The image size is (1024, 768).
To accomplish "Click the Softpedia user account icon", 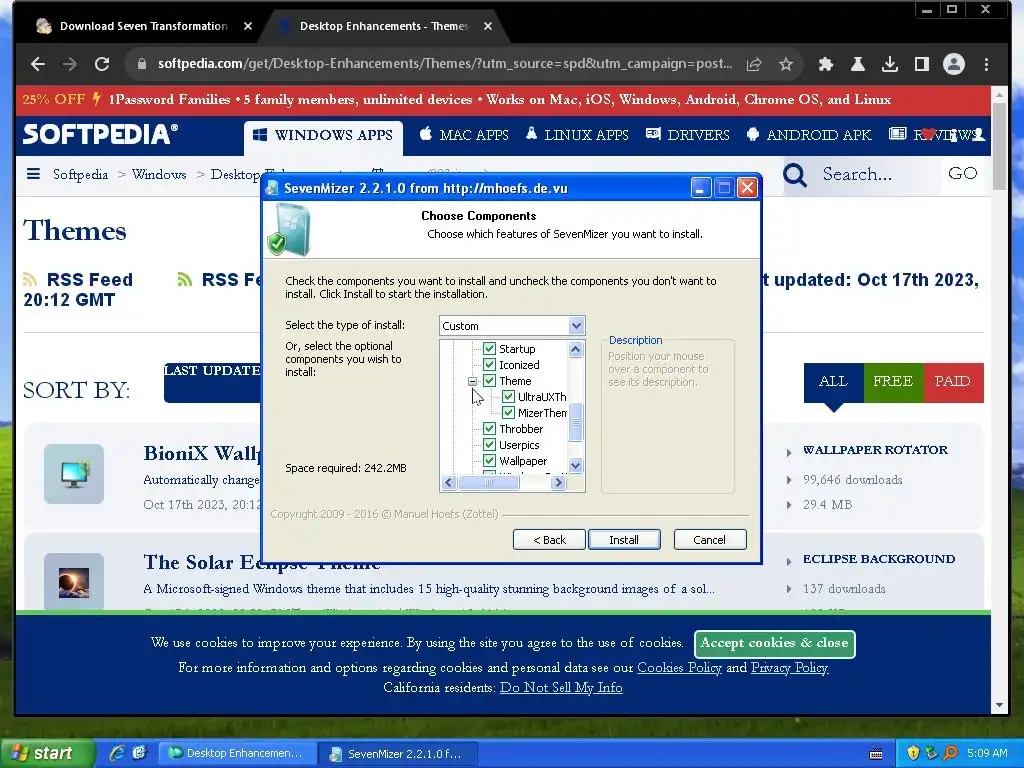I will [978, 135].
